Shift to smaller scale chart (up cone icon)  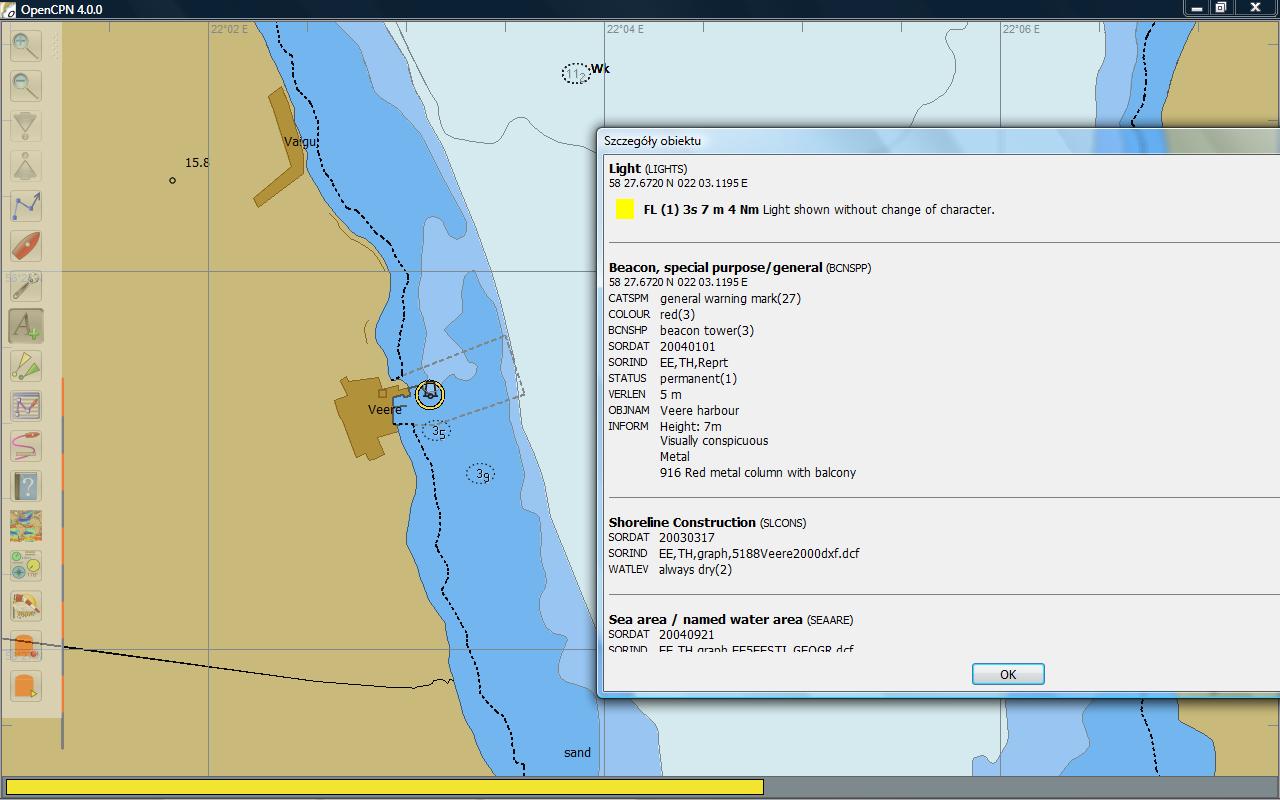tap(26, 165)
